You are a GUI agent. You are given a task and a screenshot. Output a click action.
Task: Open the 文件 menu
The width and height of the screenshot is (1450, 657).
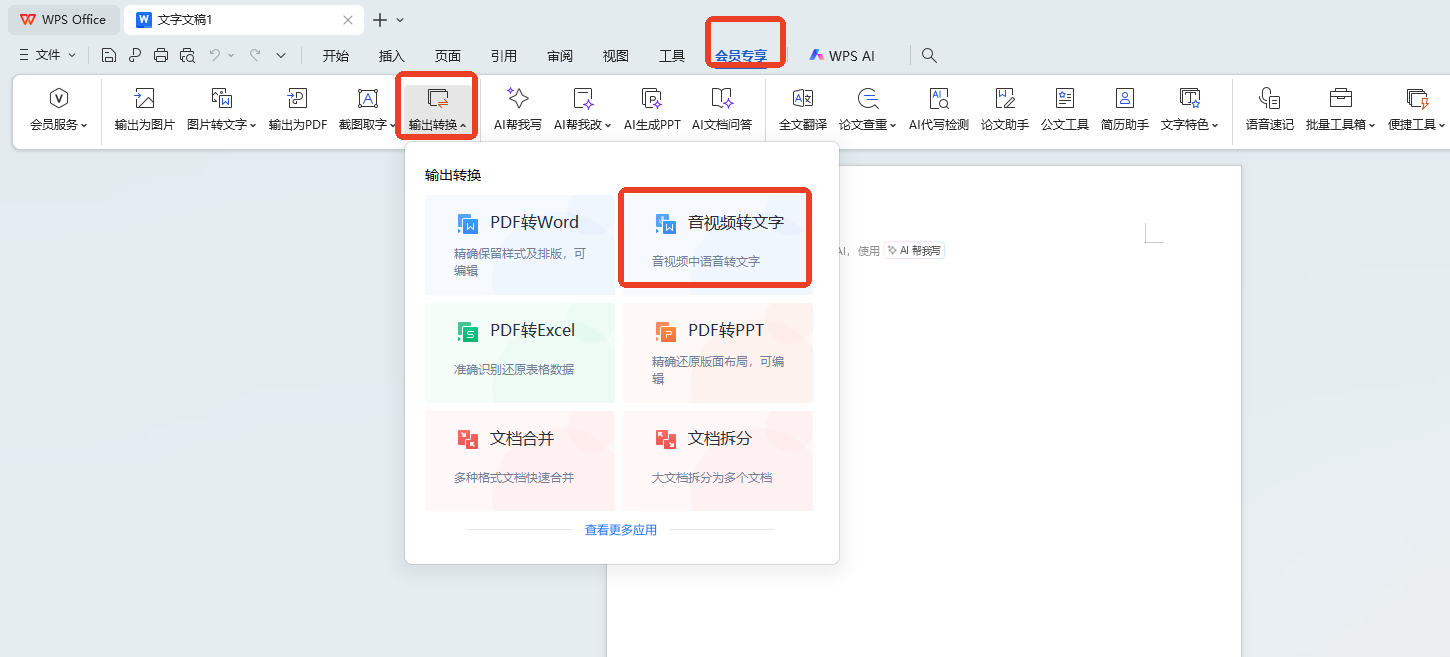click(47, 55)
